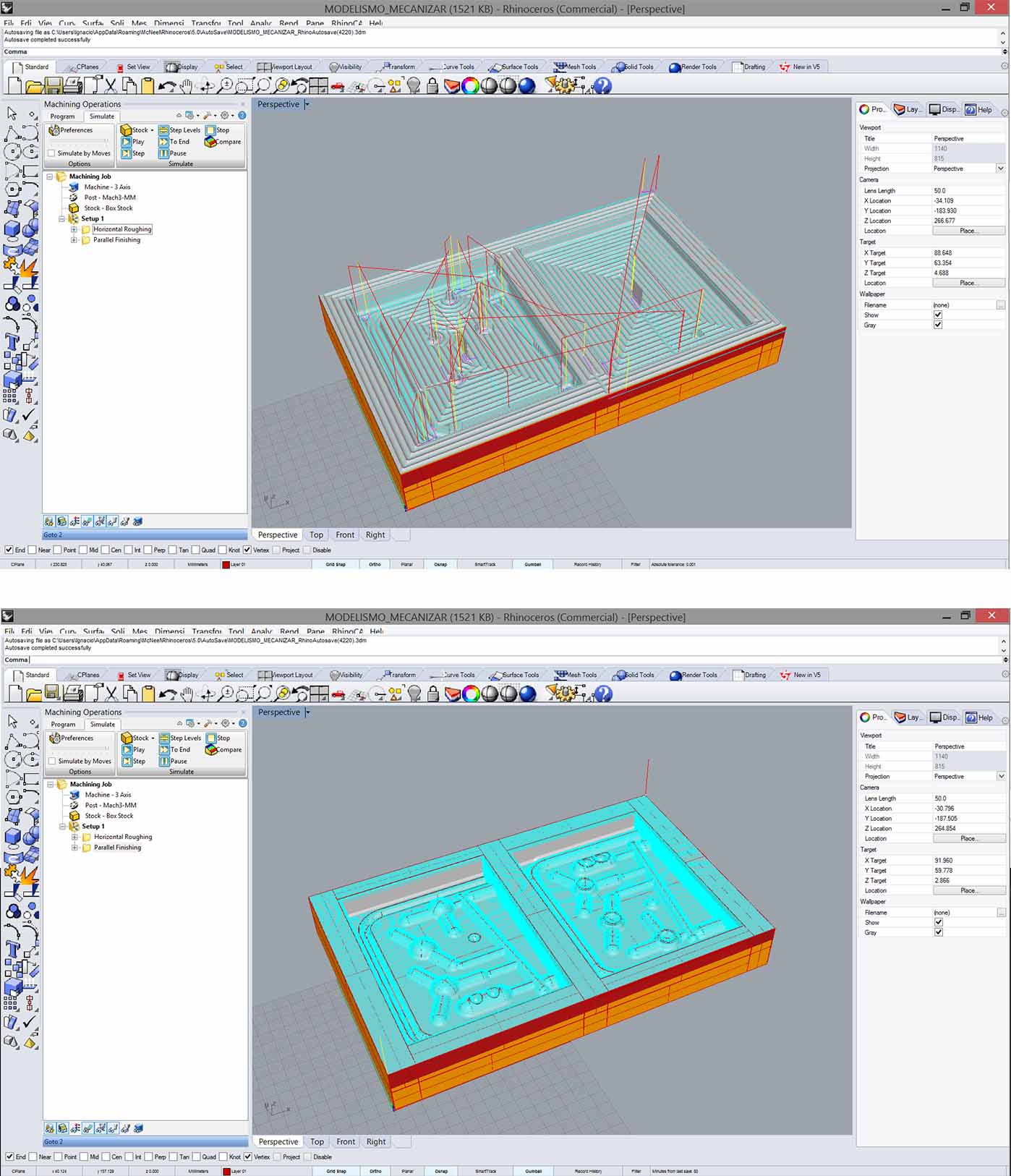Toggle Ortho in upper window status bar
Screen dimensions: 1011x1176
[375, 564]
